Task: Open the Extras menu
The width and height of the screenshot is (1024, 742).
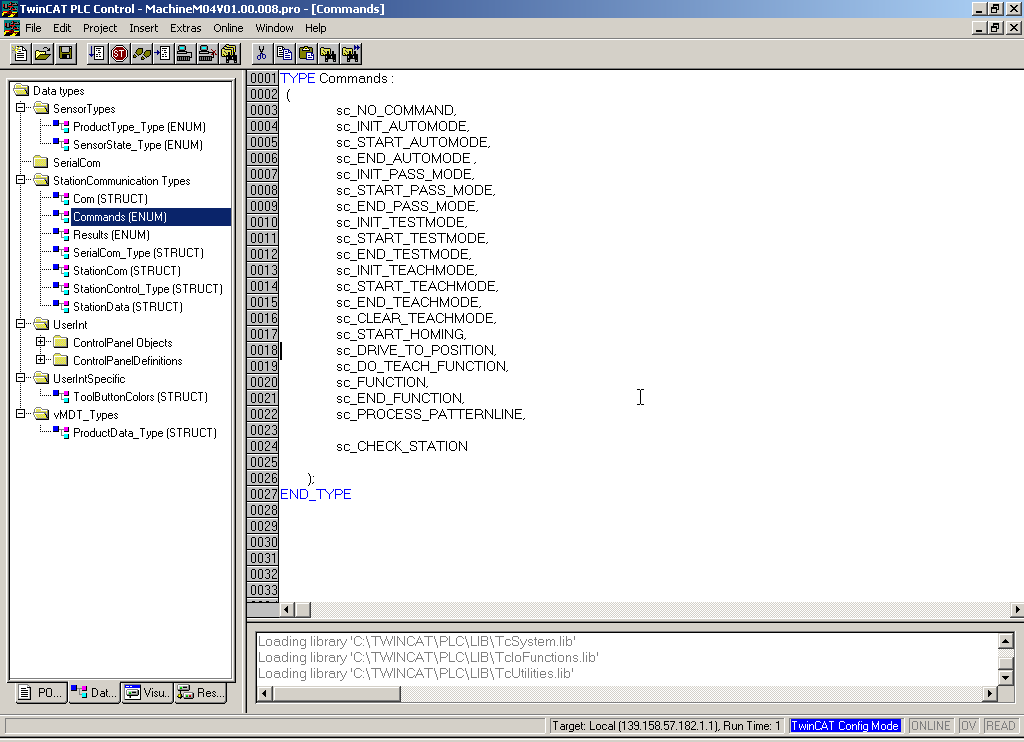Action: (x=185, y=28)
